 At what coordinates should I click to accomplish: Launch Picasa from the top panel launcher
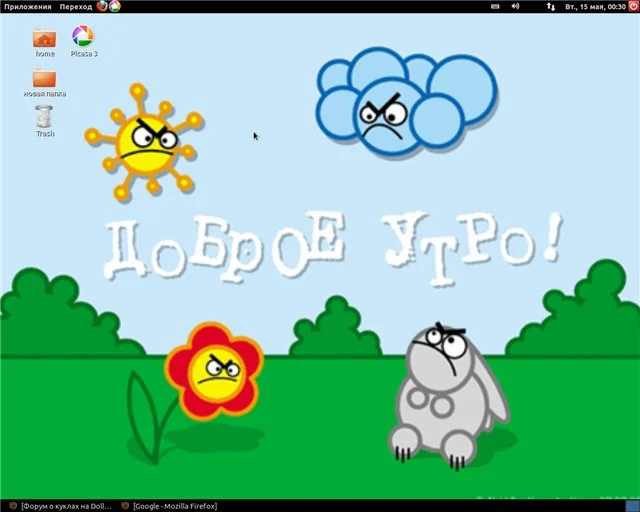point(115,6)
